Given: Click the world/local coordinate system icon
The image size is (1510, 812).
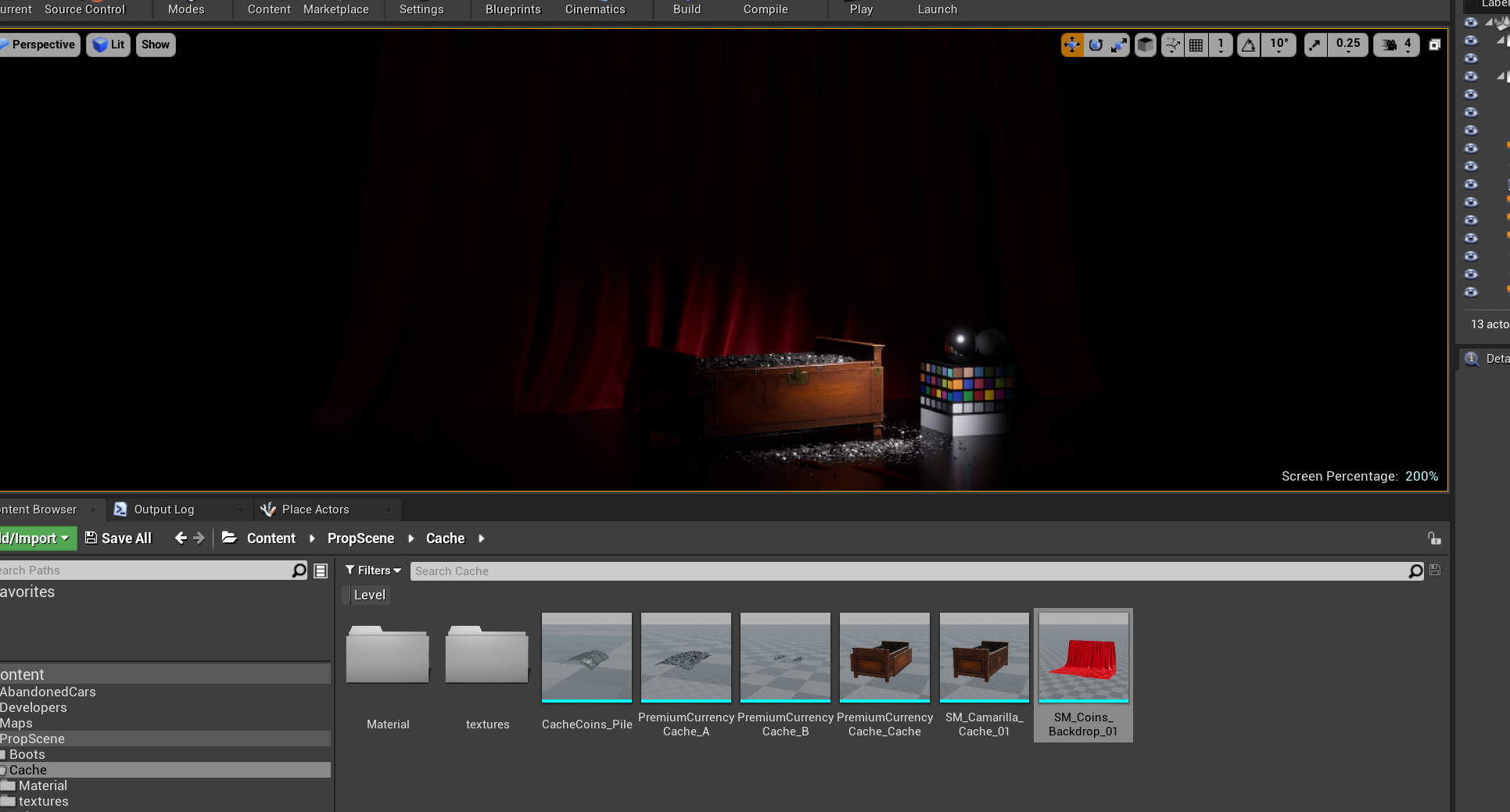Looking at the screenshot, I should click(x=1146, y=45).
